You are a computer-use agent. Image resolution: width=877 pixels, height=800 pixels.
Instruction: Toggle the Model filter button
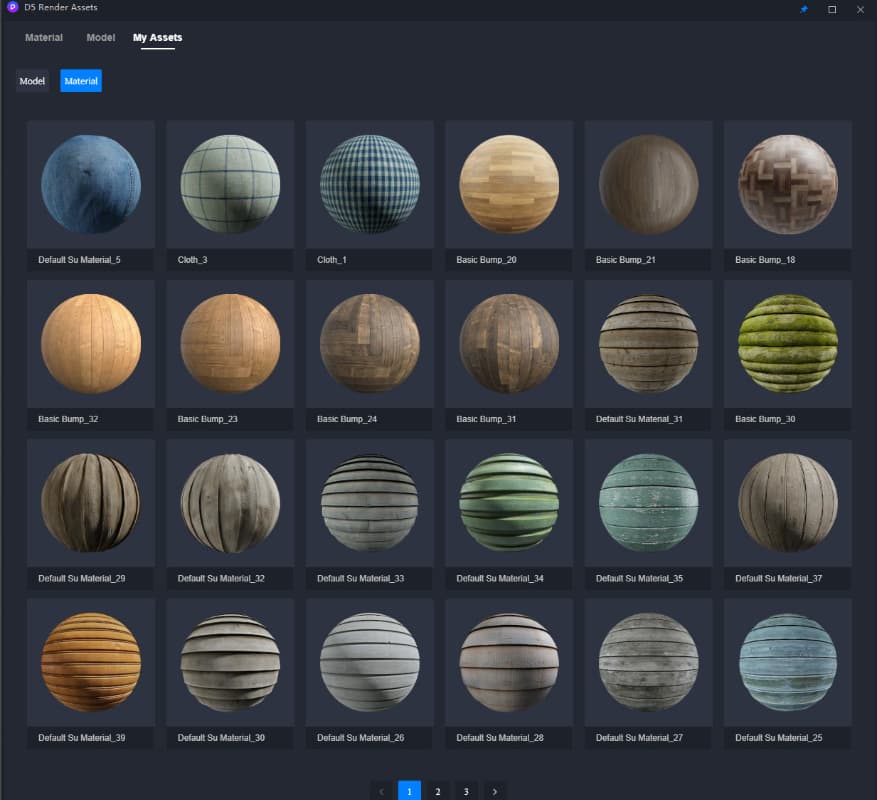click(x=32, y=81)
